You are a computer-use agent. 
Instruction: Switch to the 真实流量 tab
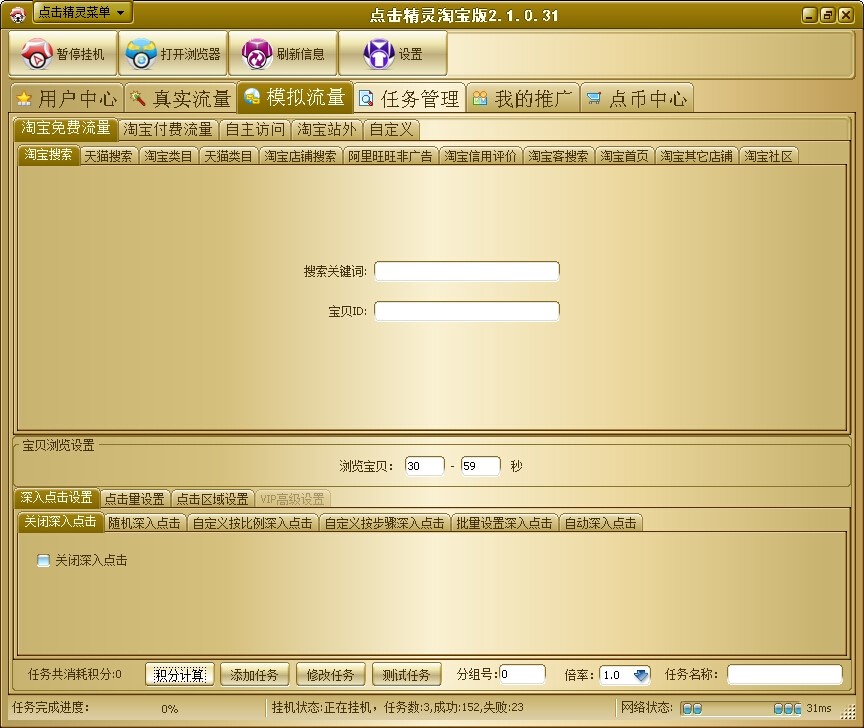click(x=181, y=99)
